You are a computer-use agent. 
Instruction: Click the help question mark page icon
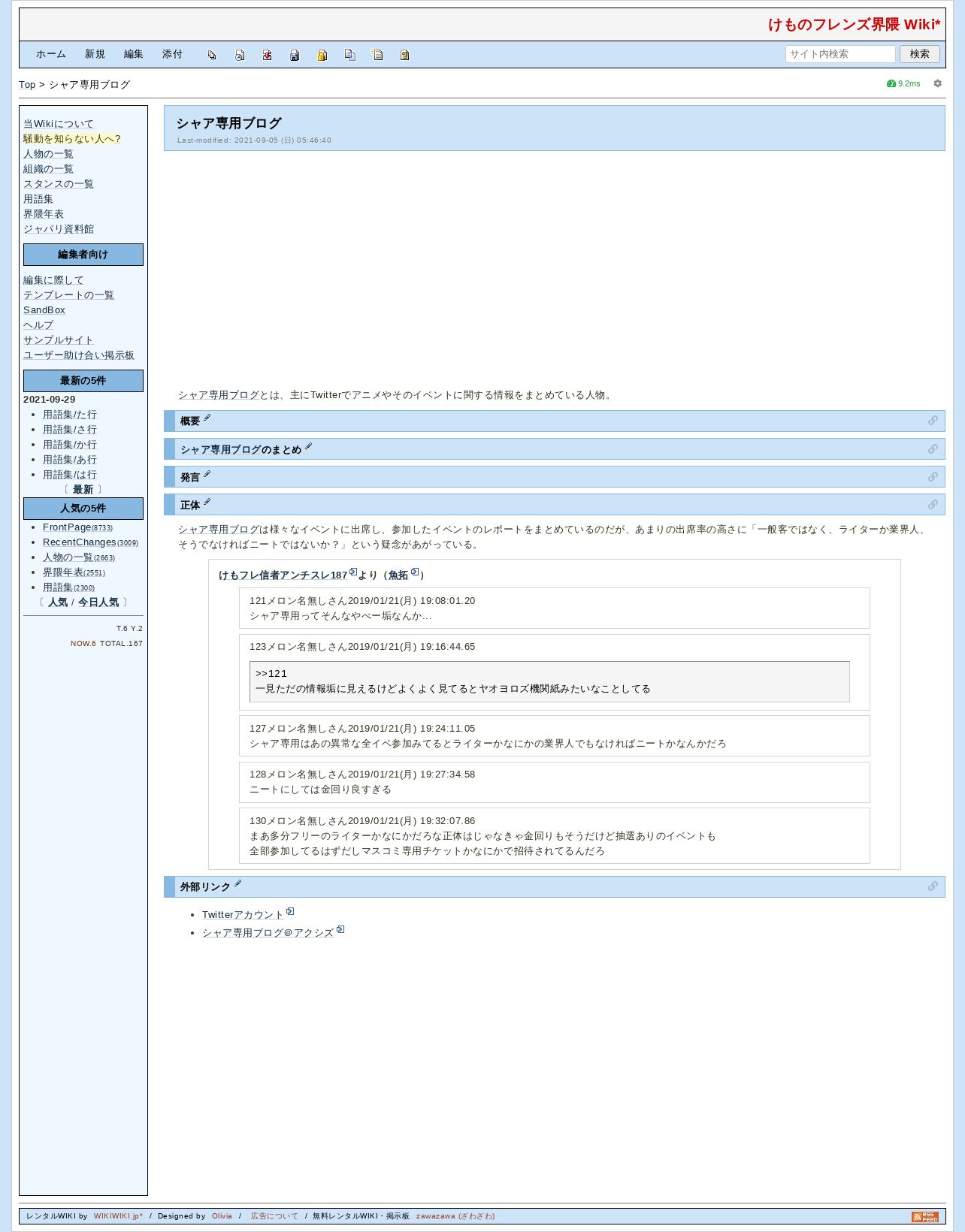click(404, 55)
